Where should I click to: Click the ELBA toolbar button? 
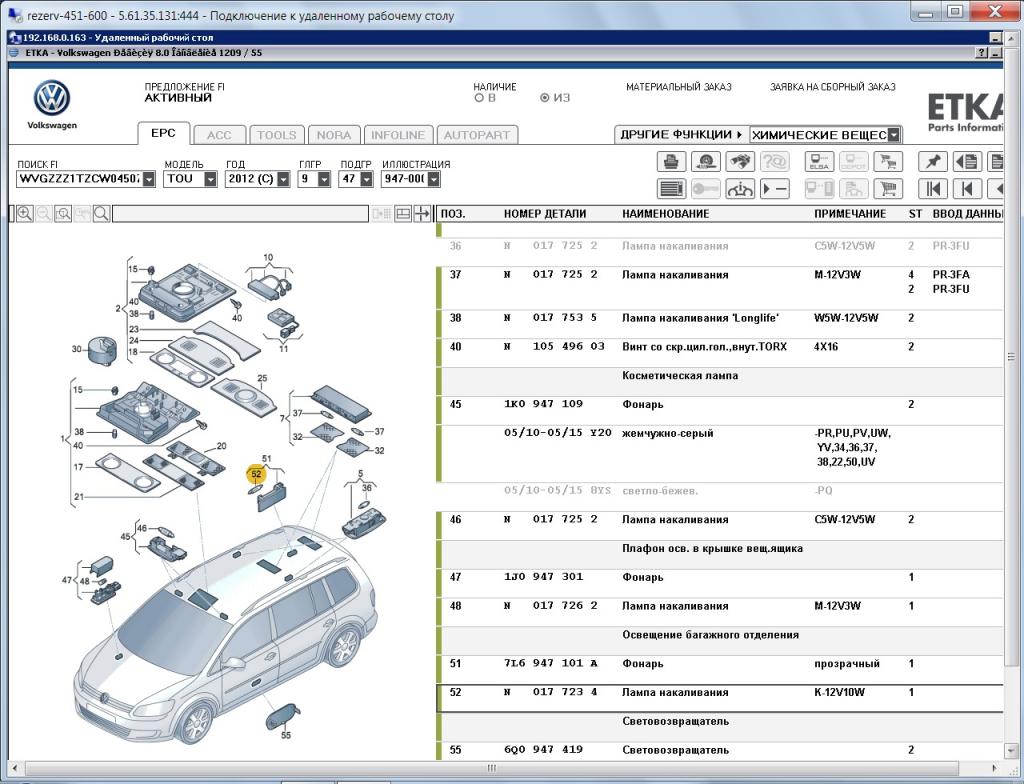click(819, 161)
